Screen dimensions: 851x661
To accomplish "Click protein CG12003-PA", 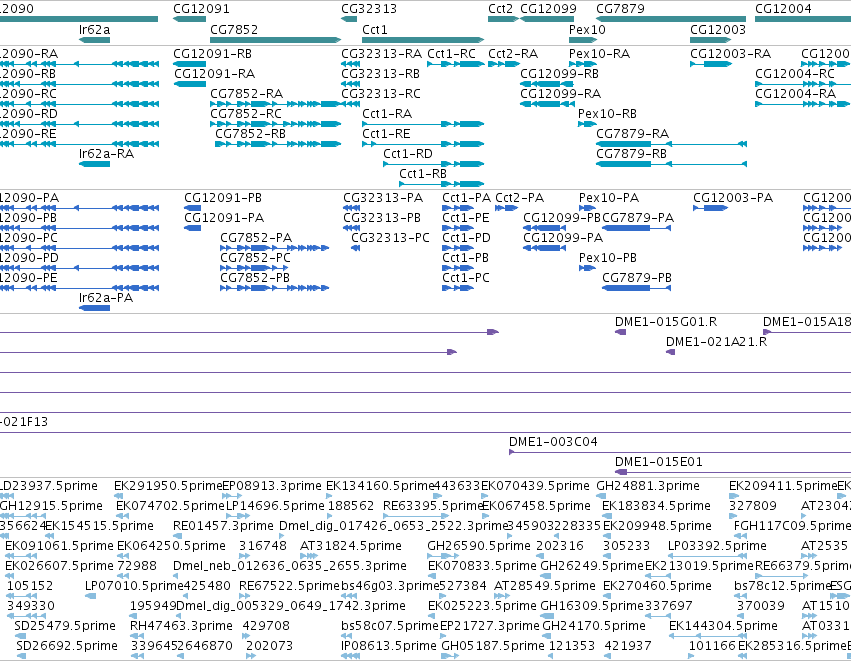I will [x=710, y=208].
